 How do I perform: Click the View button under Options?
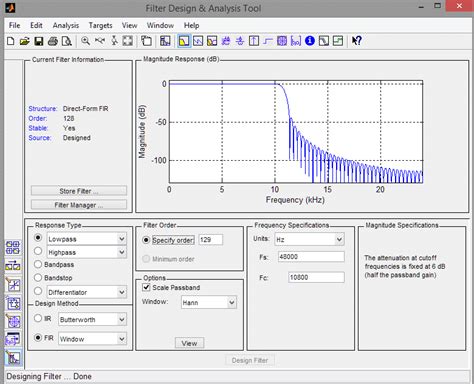tap(189, 343)
